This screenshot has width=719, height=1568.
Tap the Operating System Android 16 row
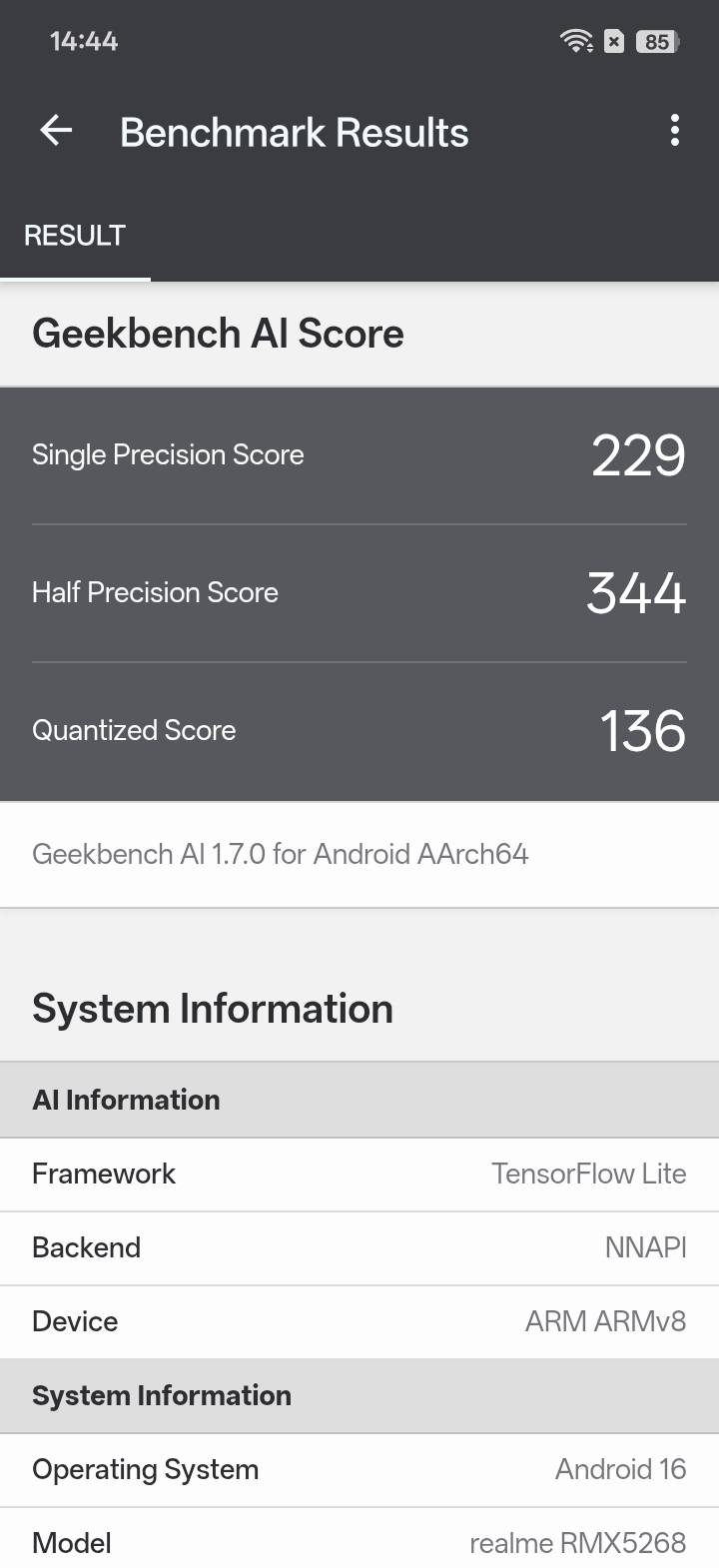tap(359, 1470)
